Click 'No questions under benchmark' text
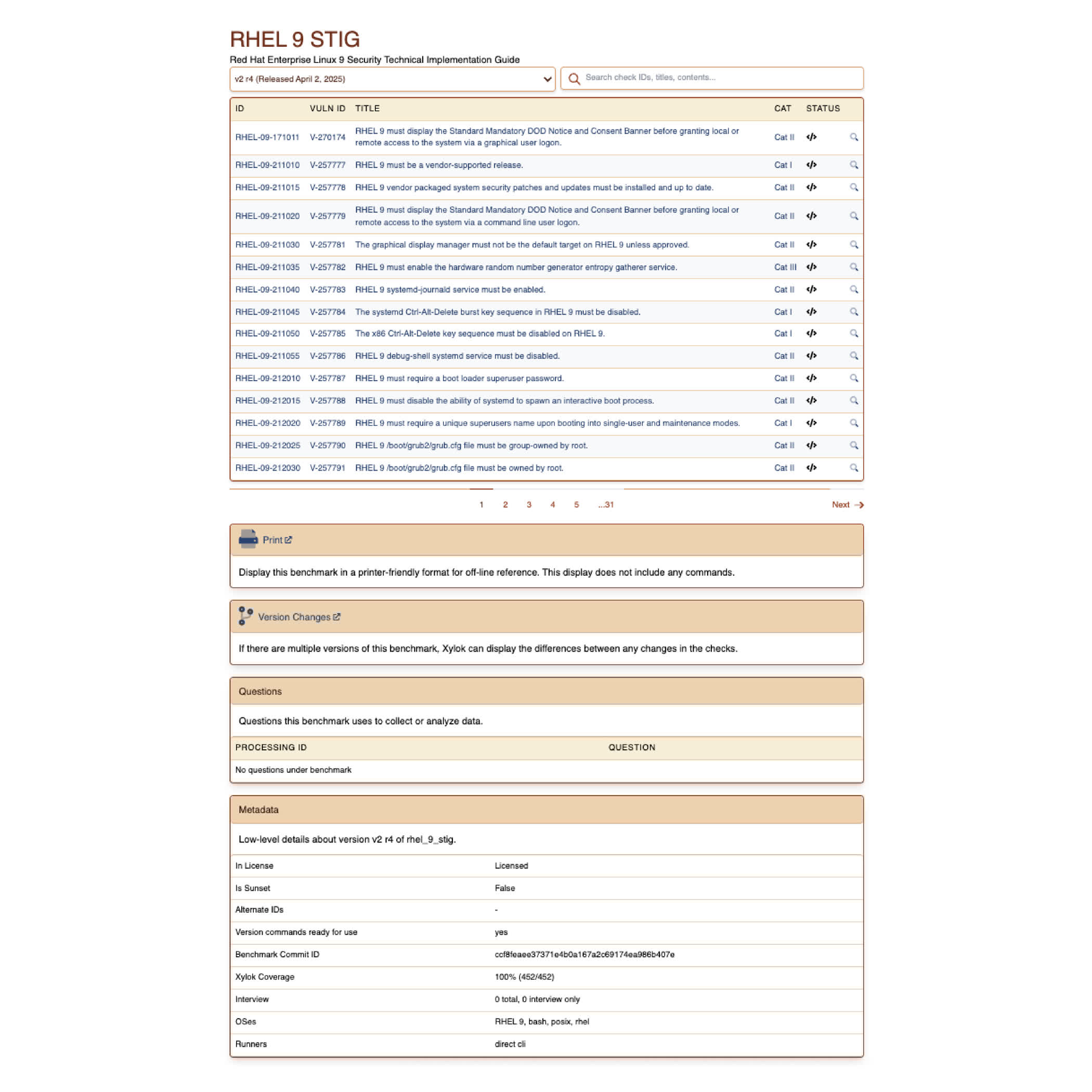This screenshot has width=1092, height=1092. point(293,770)
